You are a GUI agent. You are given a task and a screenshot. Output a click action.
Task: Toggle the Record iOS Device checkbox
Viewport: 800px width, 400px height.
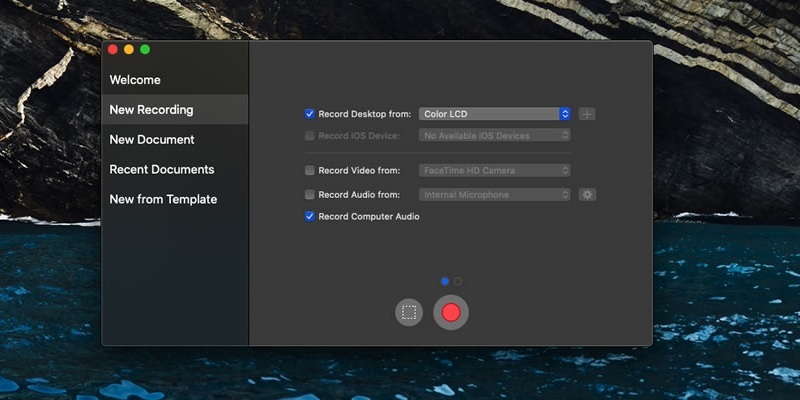(x=310, y=136)
